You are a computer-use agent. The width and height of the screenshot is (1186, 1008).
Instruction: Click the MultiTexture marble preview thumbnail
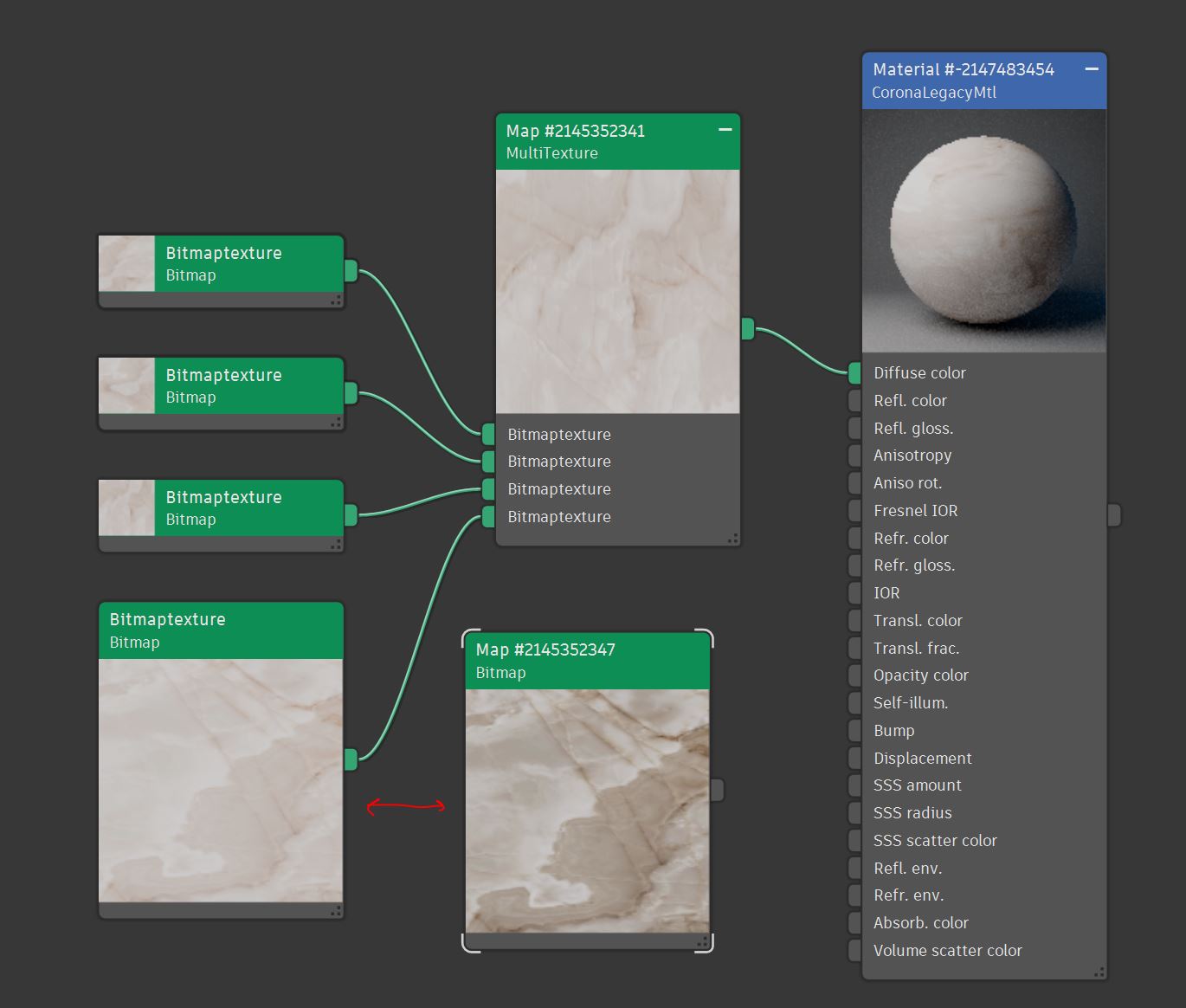(618, 292)
